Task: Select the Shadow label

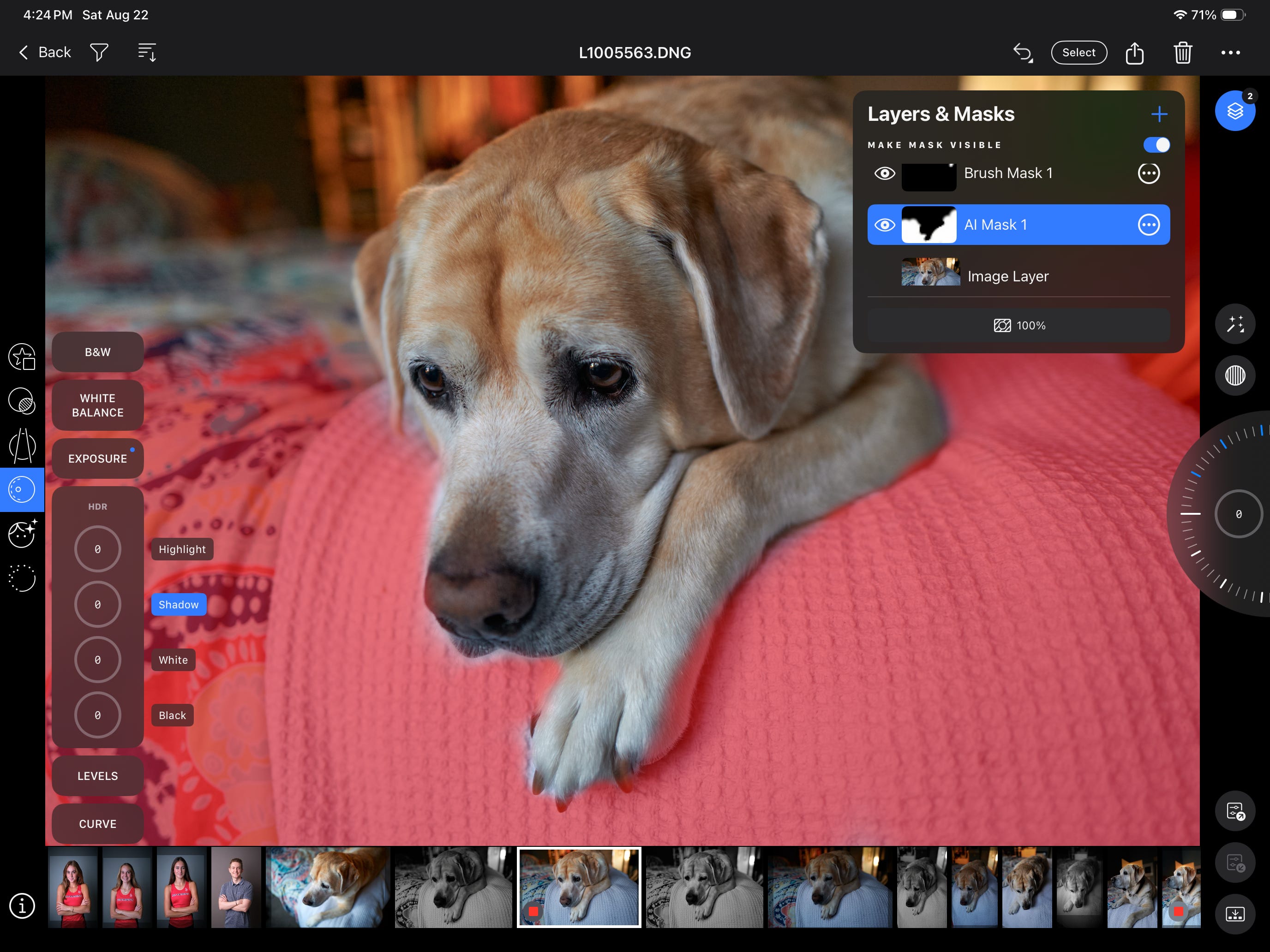Action: pos(179,605)
